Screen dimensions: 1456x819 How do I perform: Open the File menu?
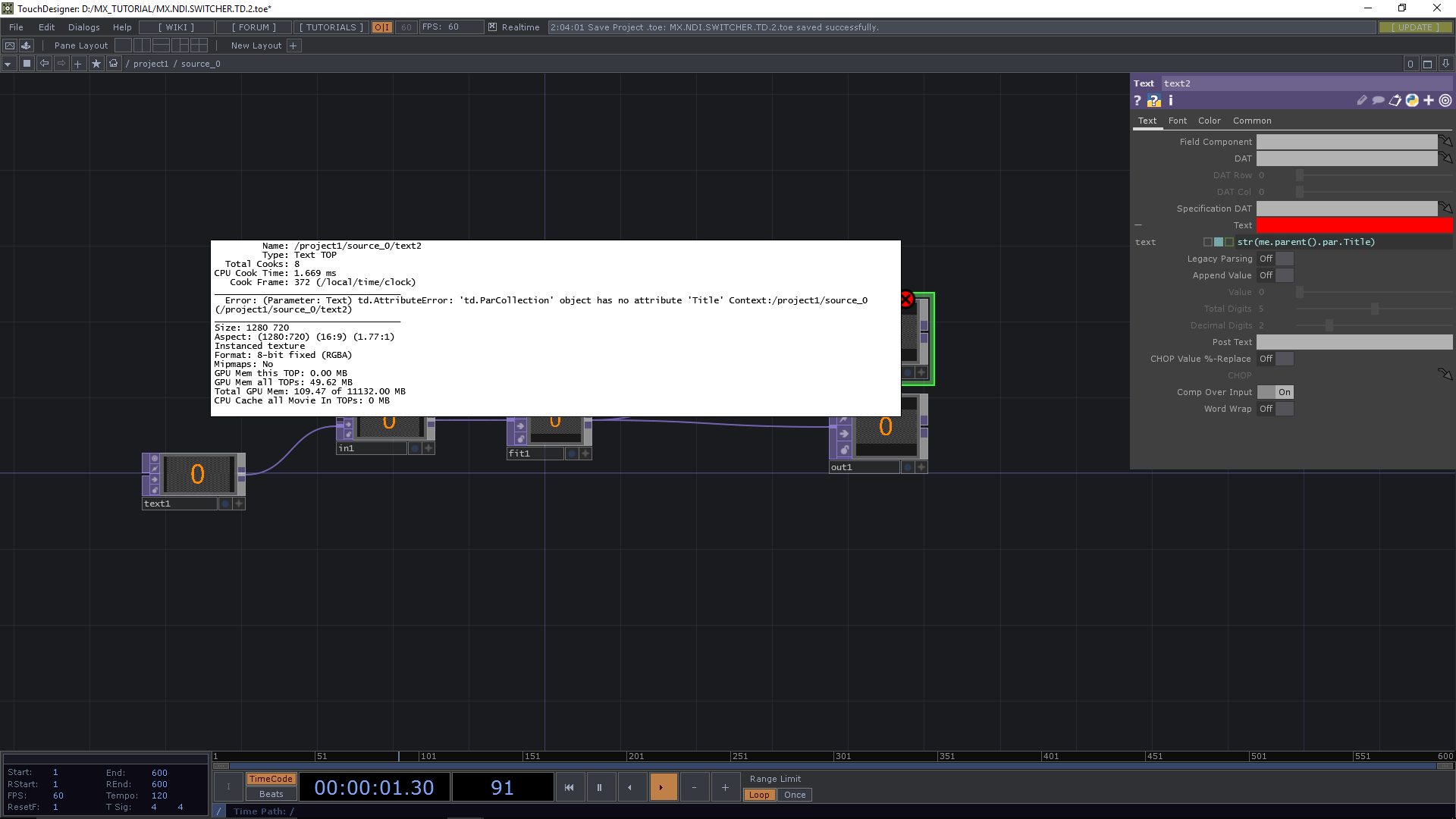point(16,27)
